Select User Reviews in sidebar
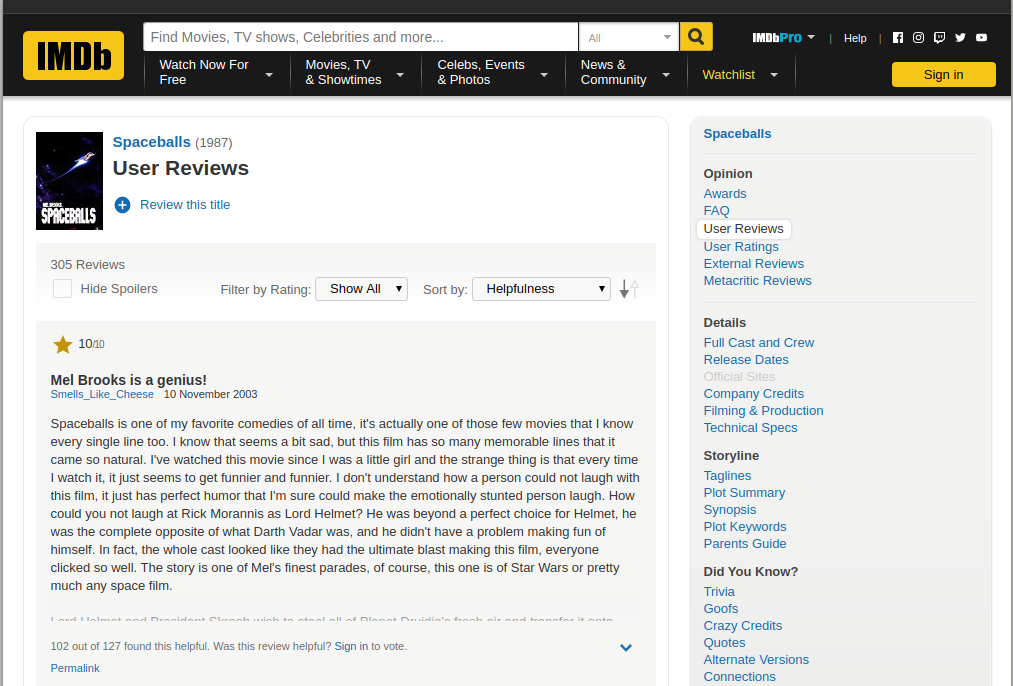Viewport: 1013px width, 686px height. (744, 229)
